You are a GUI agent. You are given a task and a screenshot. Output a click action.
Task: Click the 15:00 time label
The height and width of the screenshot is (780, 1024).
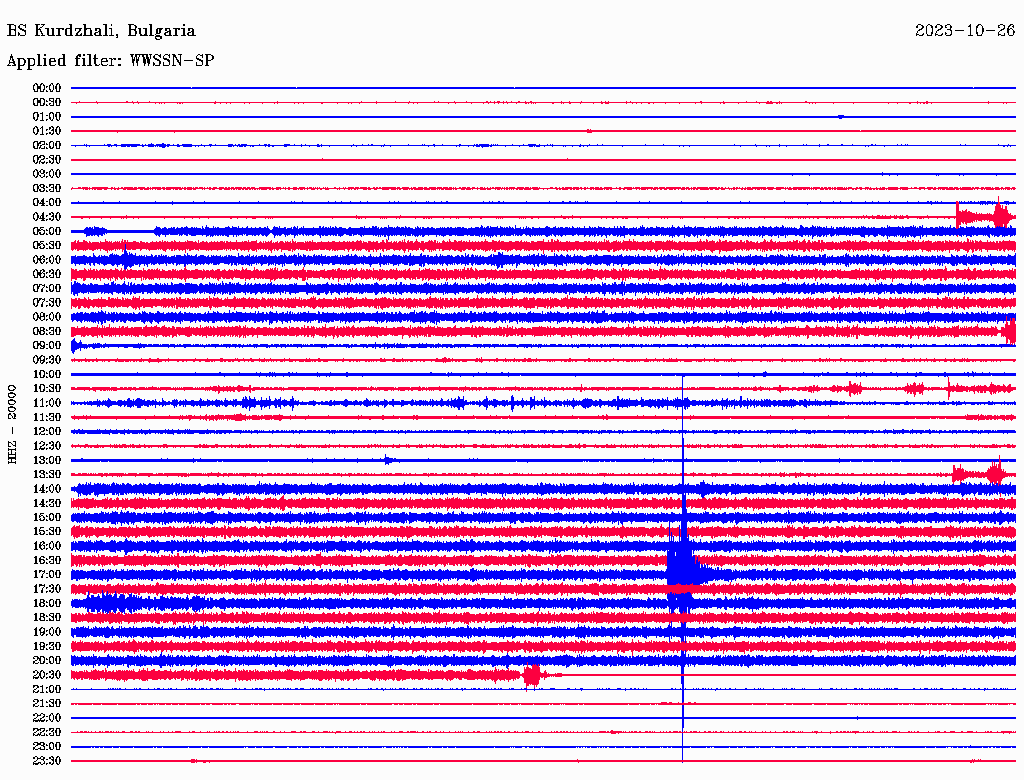46,517
